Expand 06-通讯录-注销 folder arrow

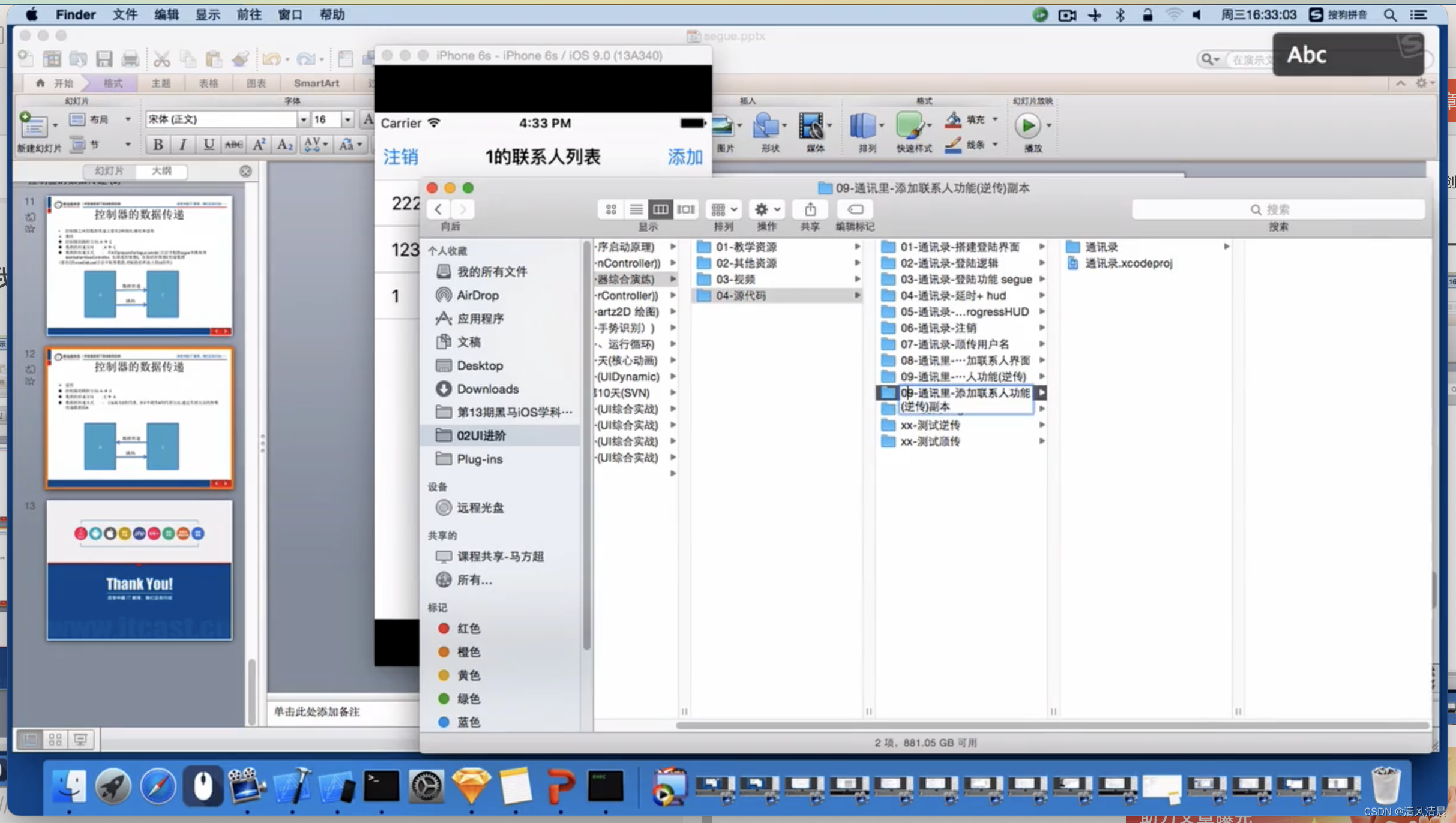click(x=1042, y=328)
